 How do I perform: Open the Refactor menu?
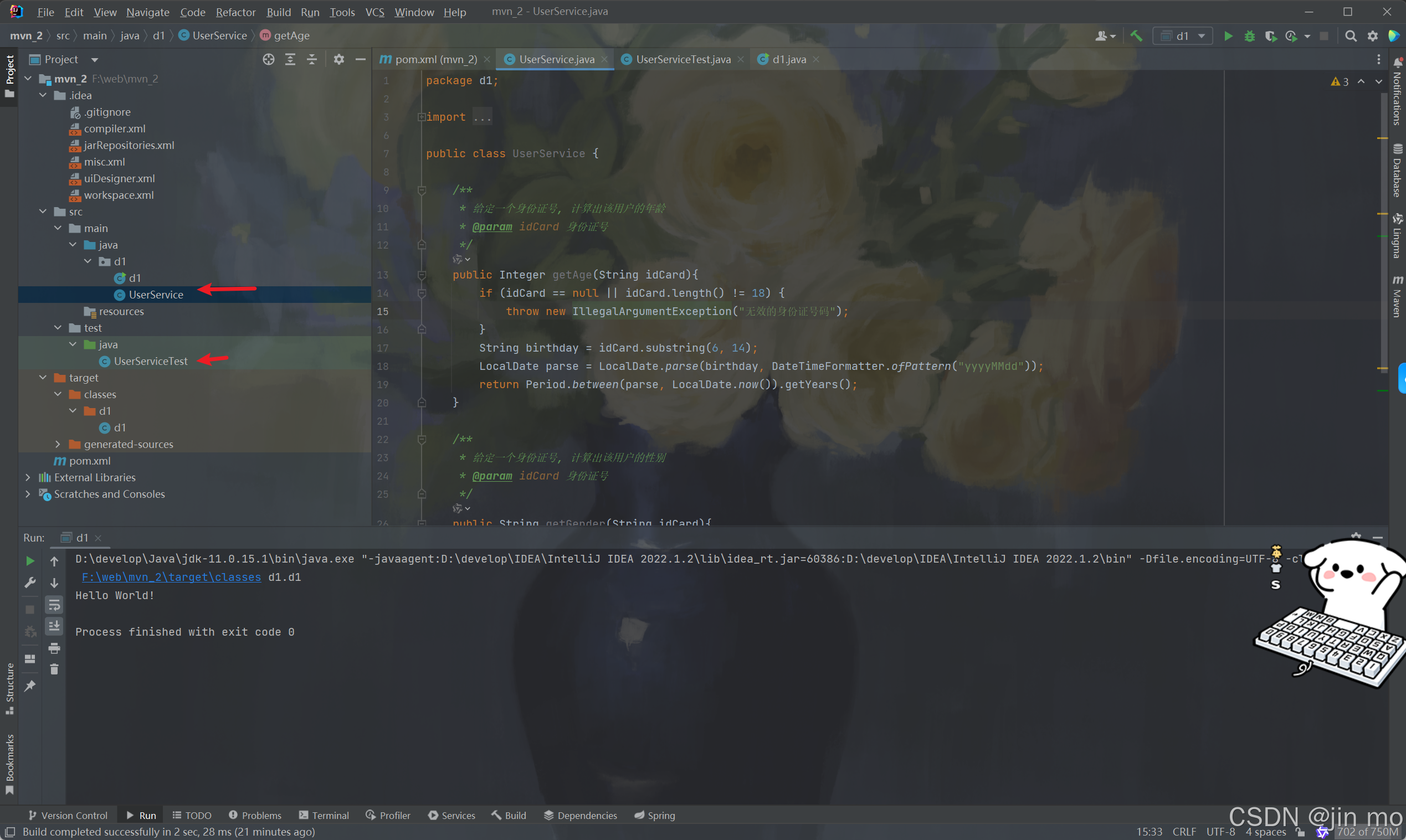[235, 12]
